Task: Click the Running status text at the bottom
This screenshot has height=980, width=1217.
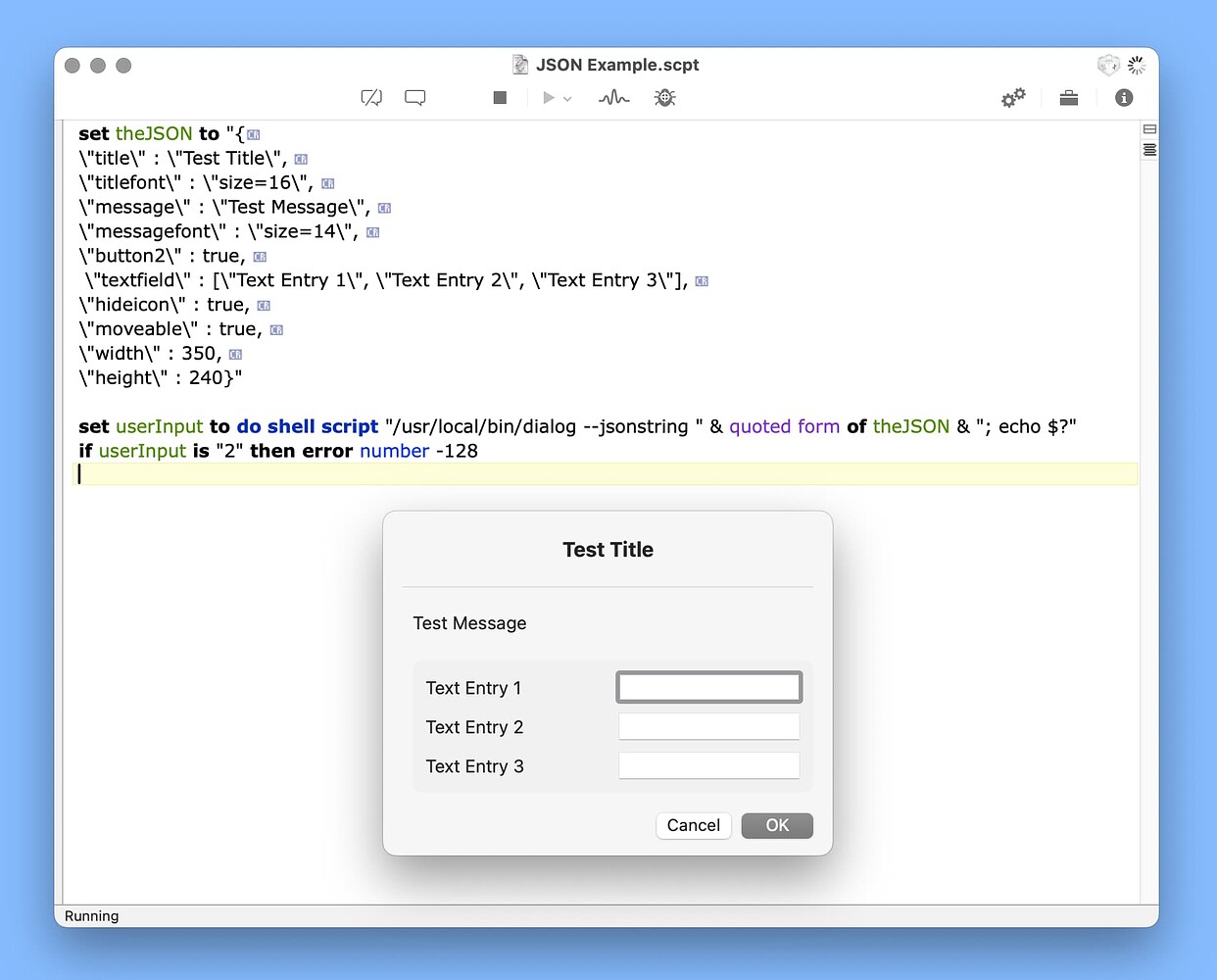Action: [x=91, y=915]
